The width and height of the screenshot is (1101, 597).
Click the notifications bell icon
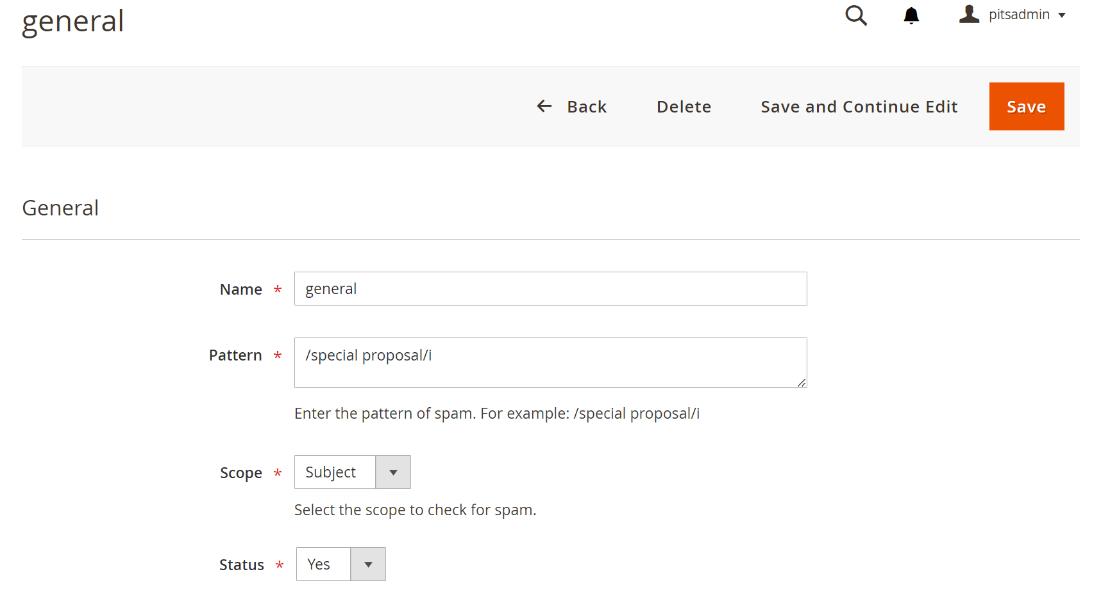click(911, 15)
